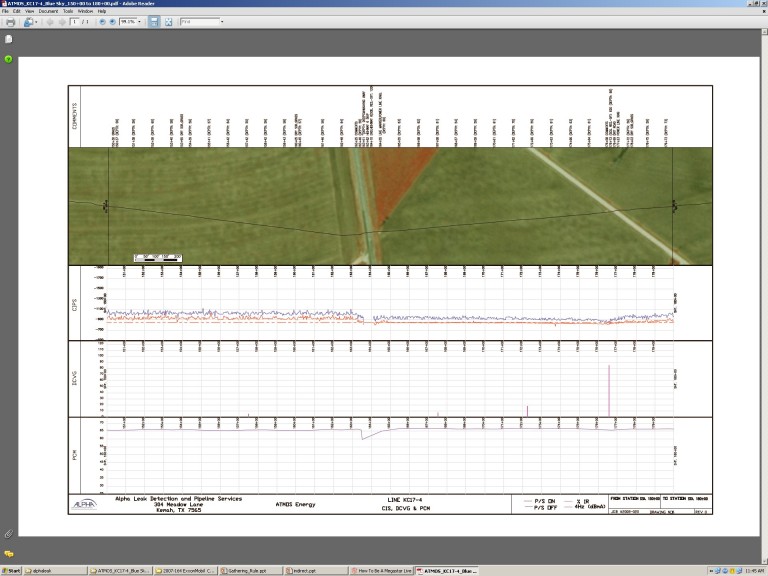
Task: Click the system tray clock
Action: click(x=755, y=571)
